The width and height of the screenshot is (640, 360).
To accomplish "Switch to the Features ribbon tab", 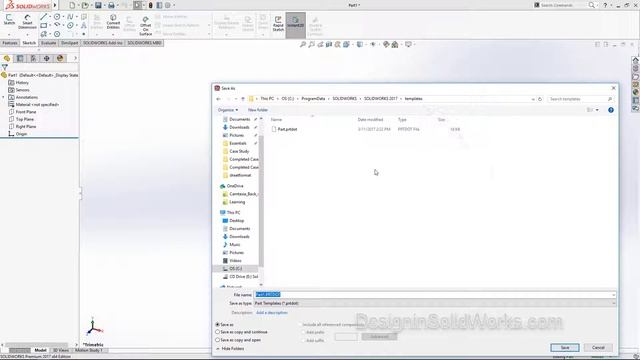I will [10, 43].
